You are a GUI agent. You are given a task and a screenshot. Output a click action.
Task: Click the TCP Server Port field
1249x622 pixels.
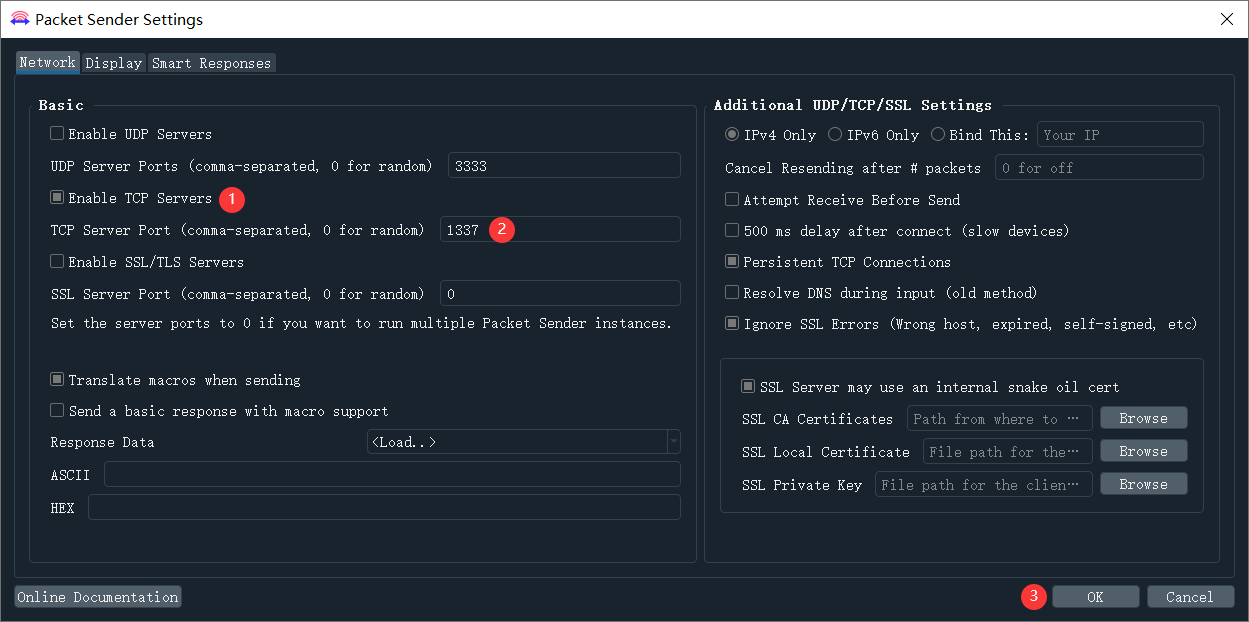pyautogui.click(x=560, y=230)
